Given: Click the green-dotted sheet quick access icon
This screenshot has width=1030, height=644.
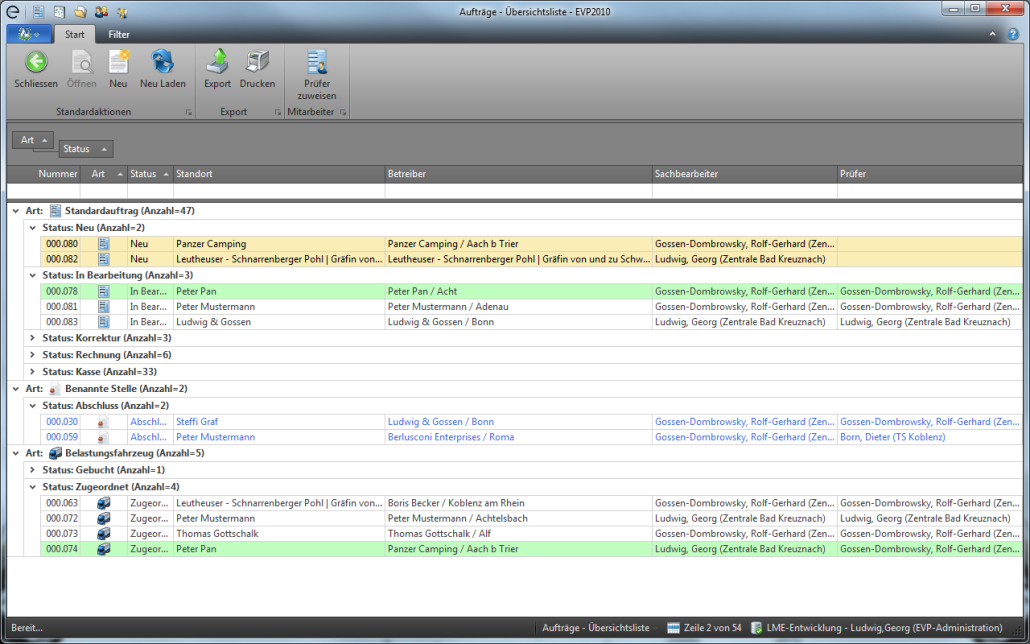Looking at the screenshot, I should point(60,12).
